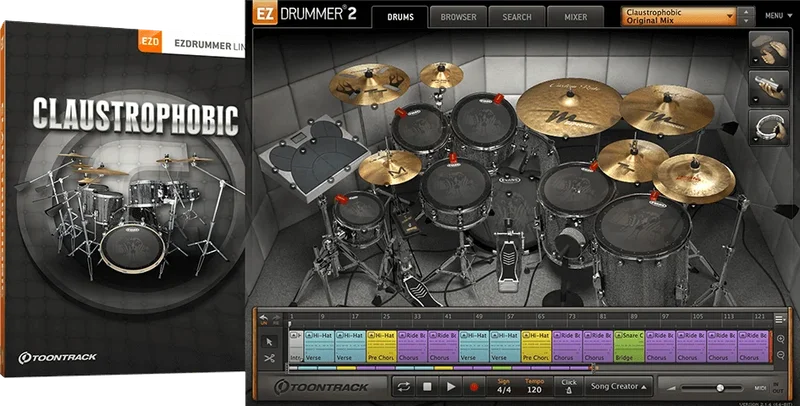Toggle loop playback on the transport
The height and width of the screenshot is (406, 800).
403,387
